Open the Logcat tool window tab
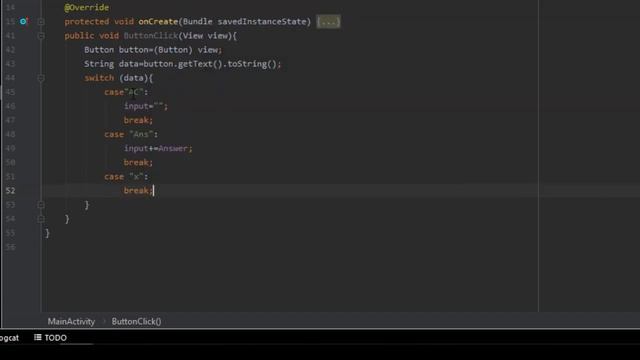This screenshot has width=640, height=360. tap(9, 338)
